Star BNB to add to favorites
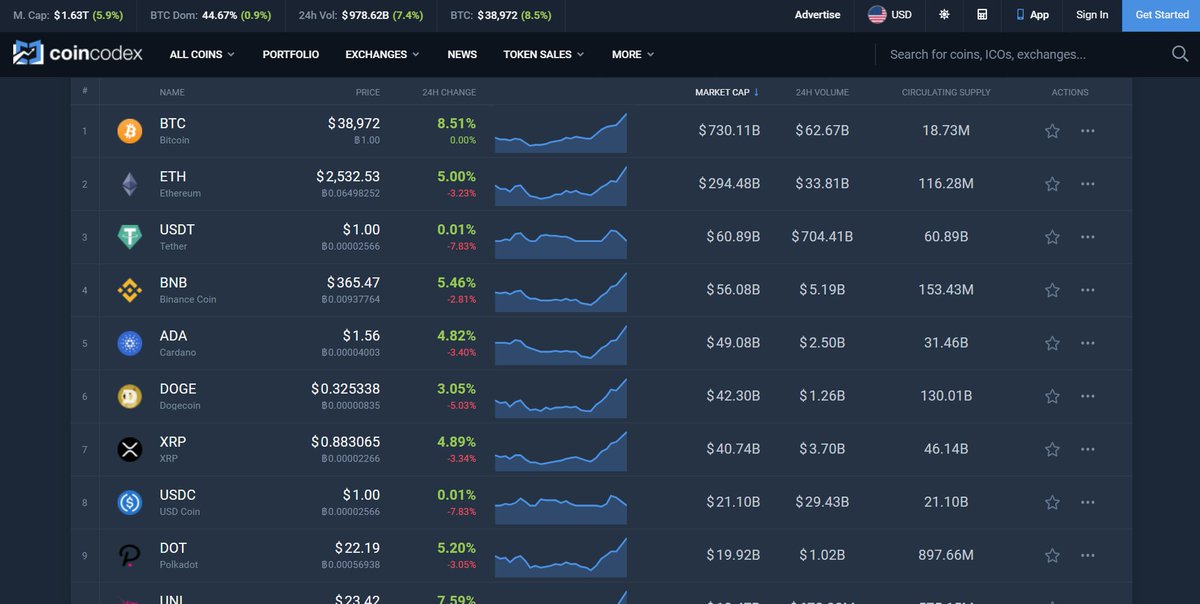 coord(1052,290)
